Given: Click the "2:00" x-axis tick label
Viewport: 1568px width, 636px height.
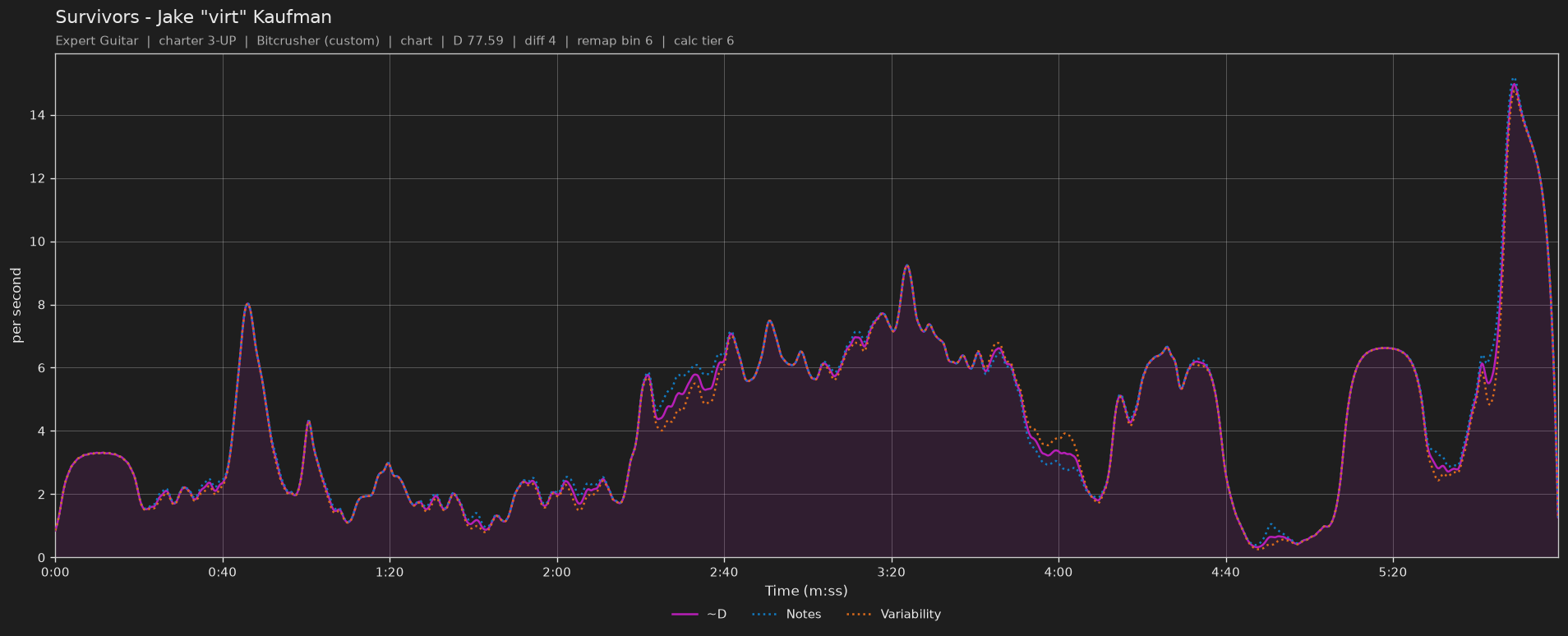Looking at the screenshot, I should pyautogui.click(x=557, y=572).
